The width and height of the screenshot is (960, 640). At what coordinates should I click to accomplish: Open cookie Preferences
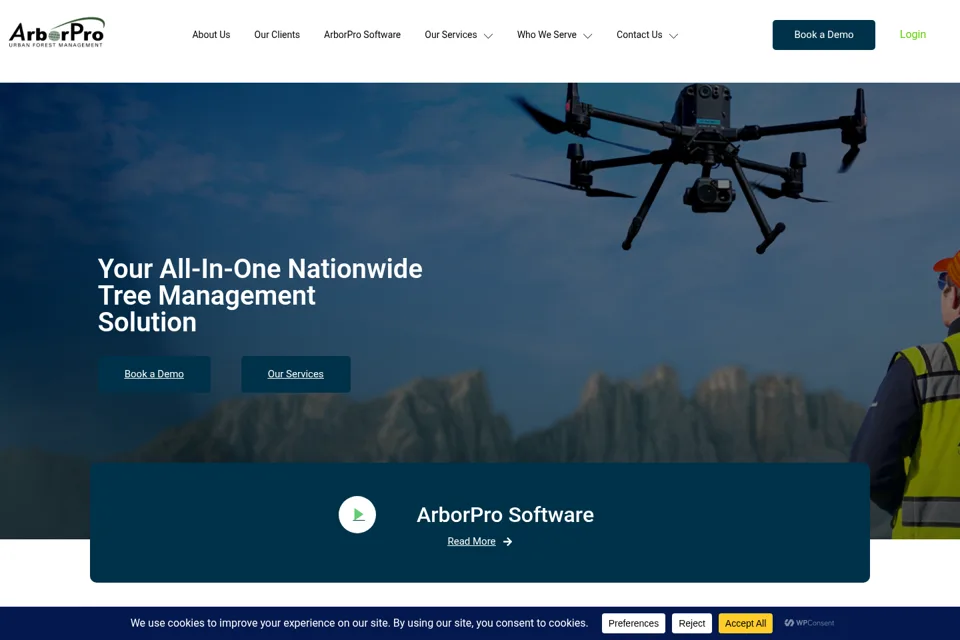(x=634, y=623)
